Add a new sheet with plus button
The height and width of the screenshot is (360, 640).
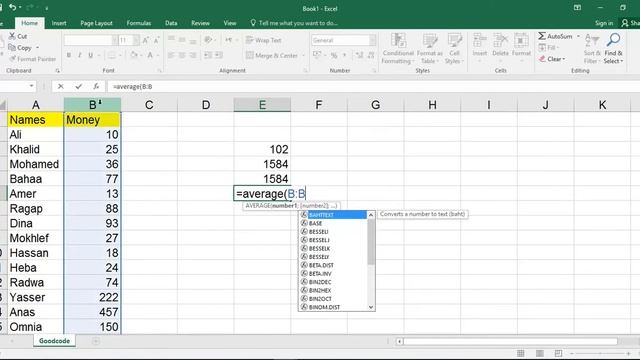point(96,341)
